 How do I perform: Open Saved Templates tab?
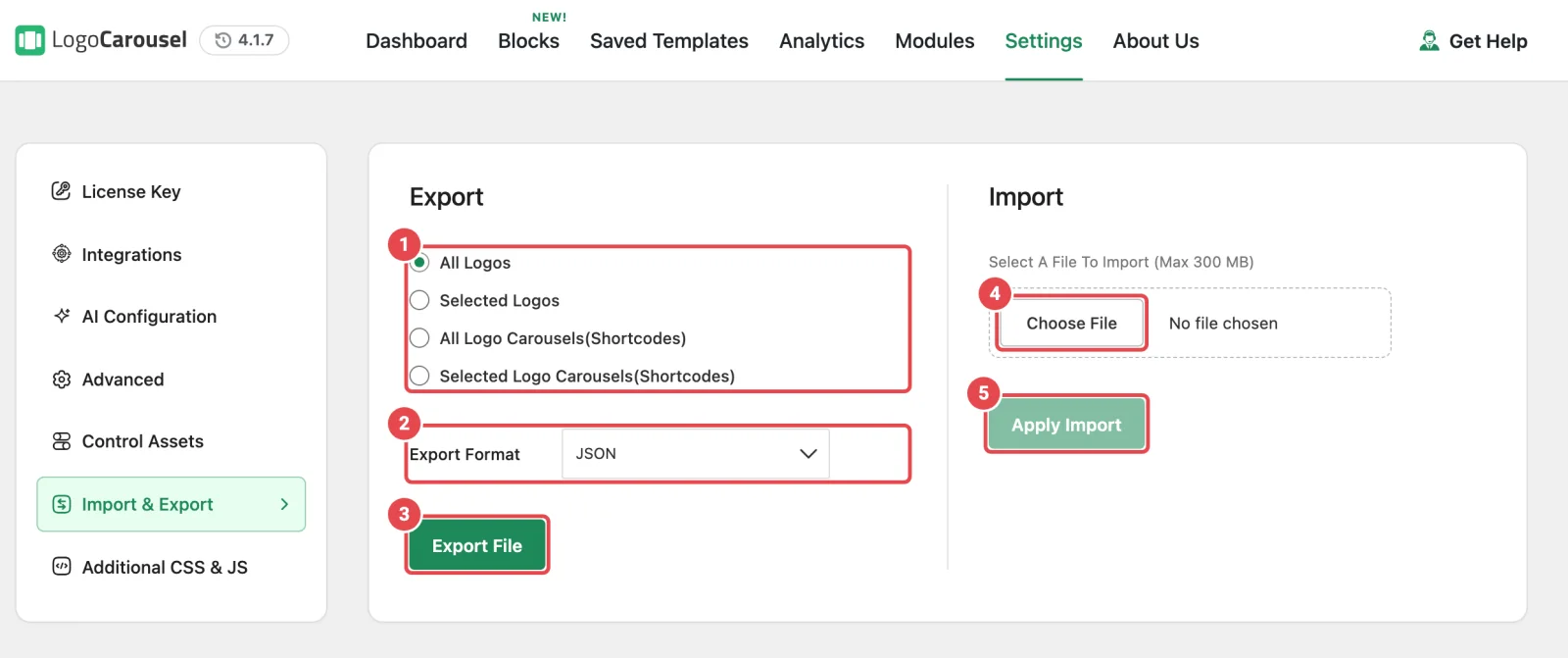[x=669, y=41]
